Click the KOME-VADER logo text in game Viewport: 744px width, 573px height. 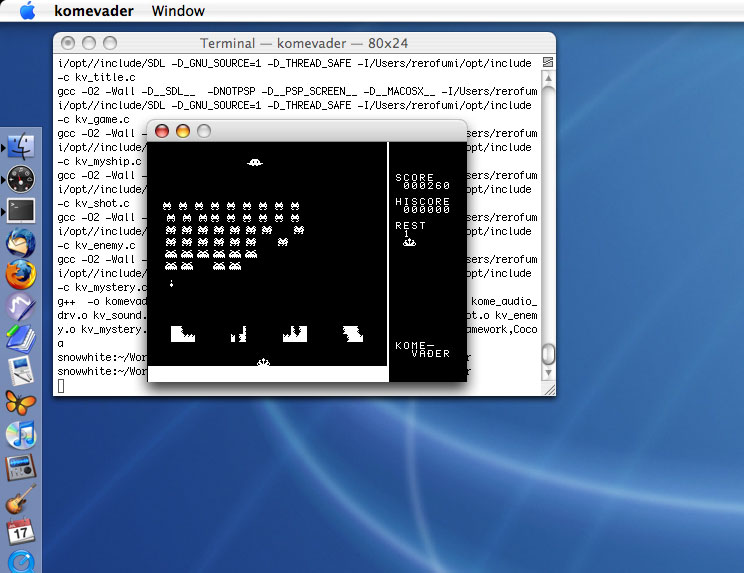(422, 350)
